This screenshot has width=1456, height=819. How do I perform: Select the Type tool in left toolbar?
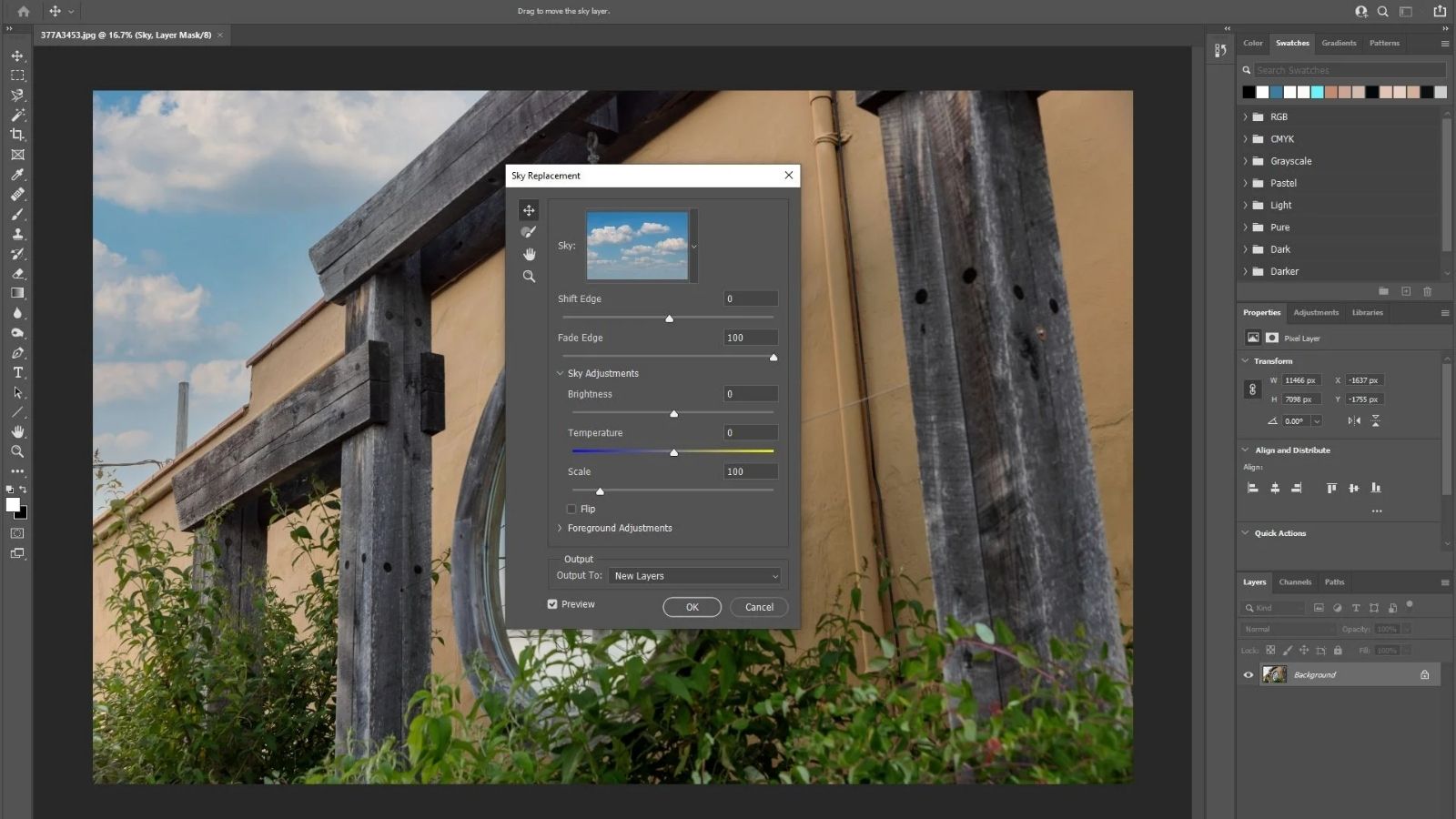(x=17, y=373)
